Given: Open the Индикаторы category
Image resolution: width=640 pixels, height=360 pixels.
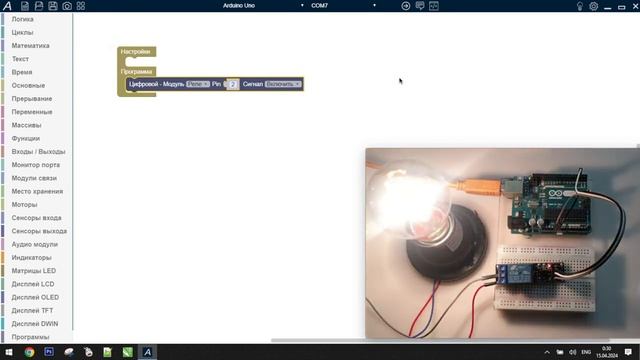Looking at the screenshot, I should click(31, 258).
